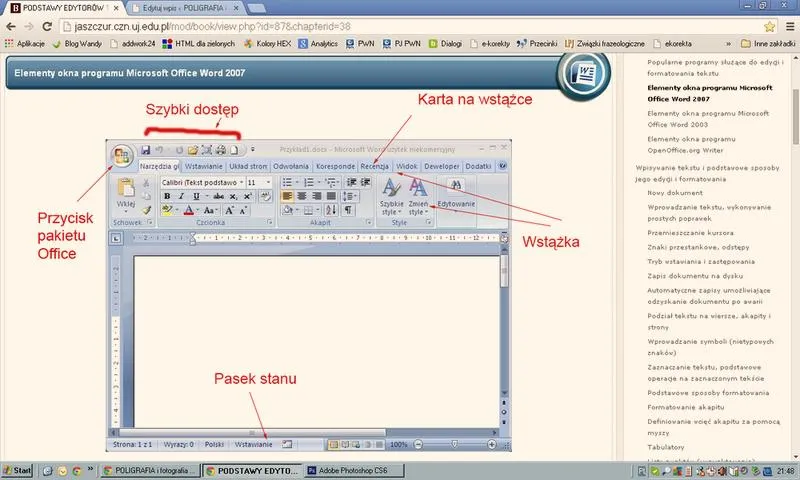Click the Blog Wandy bookmark
Screen dimensions: 800x480
78,44
